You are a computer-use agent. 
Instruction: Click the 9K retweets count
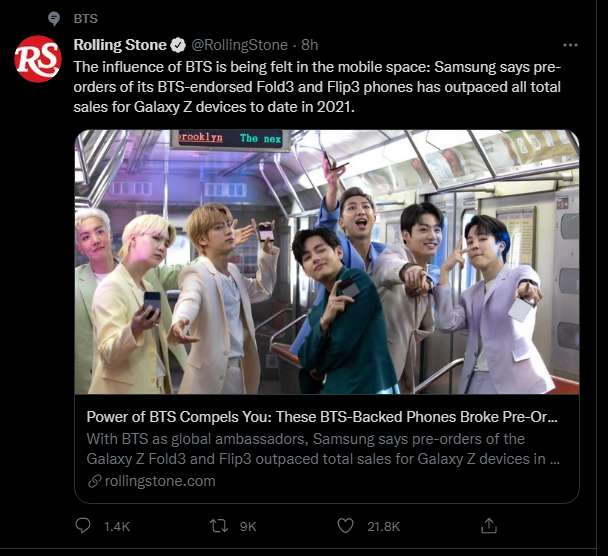[248, 527]
